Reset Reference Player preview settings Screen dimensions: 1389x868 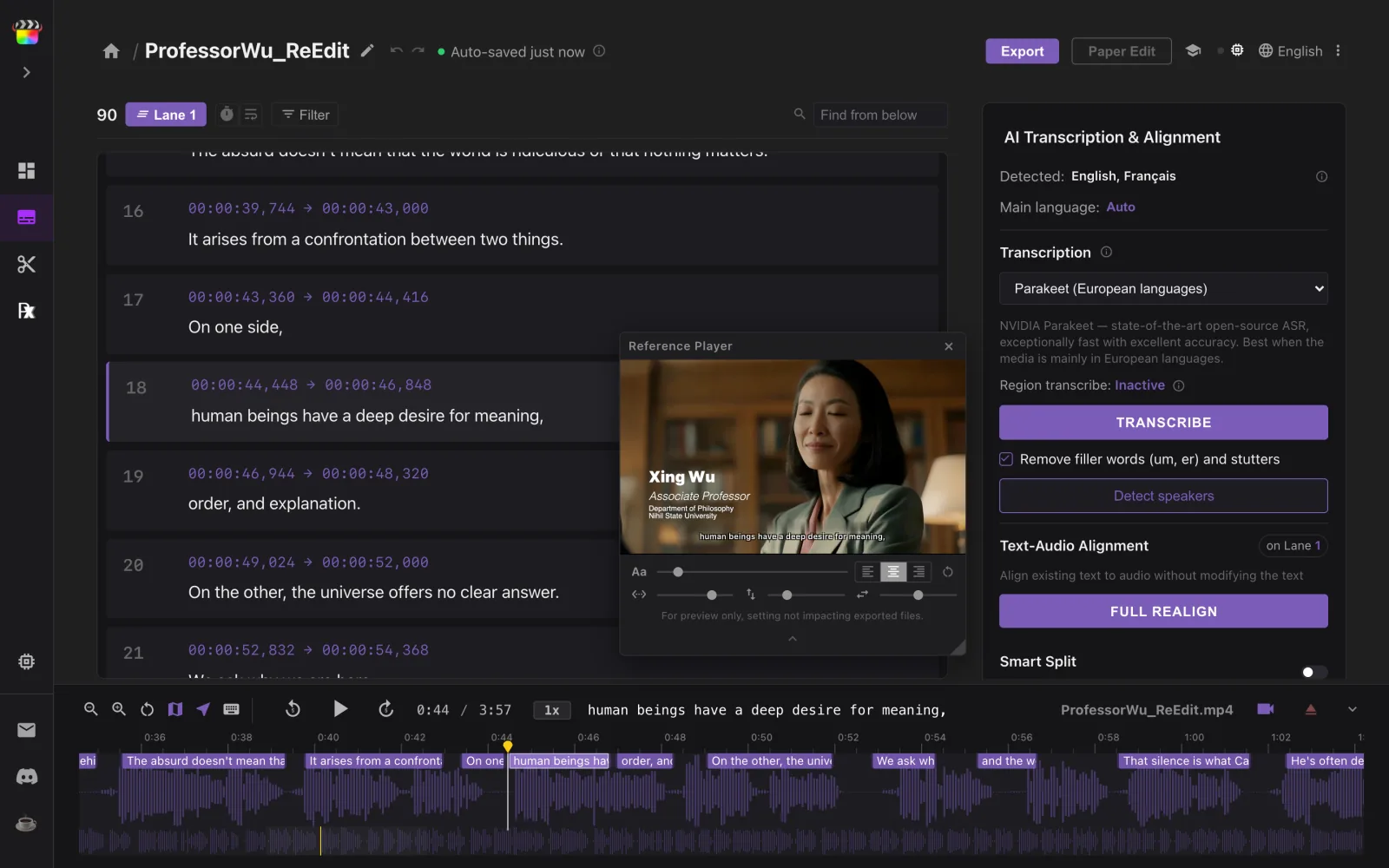click(948, 572)
